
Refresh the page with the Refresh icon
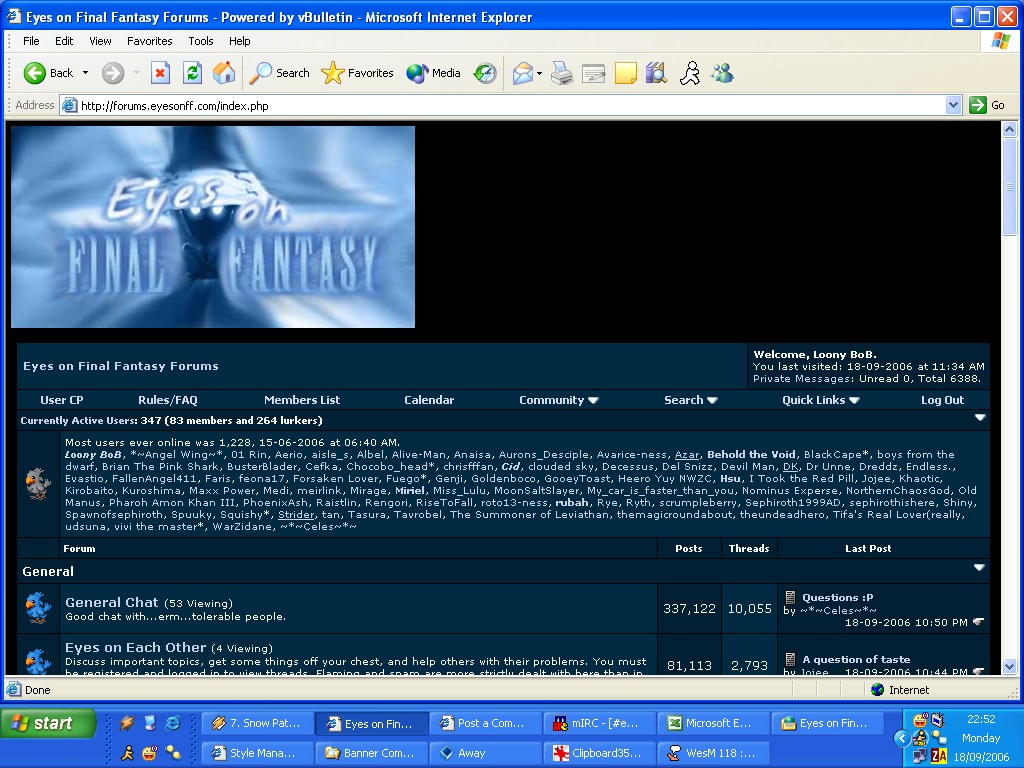192,73
